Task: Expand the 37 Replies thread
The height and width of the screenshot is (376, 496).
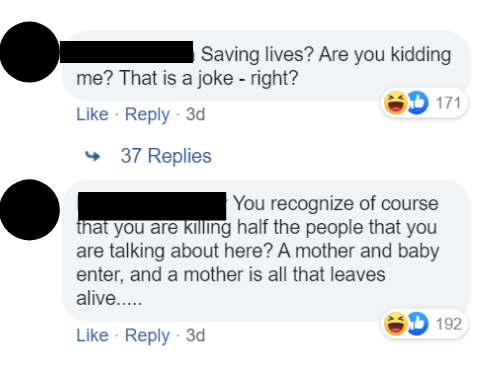Action: tap(166, 156)
